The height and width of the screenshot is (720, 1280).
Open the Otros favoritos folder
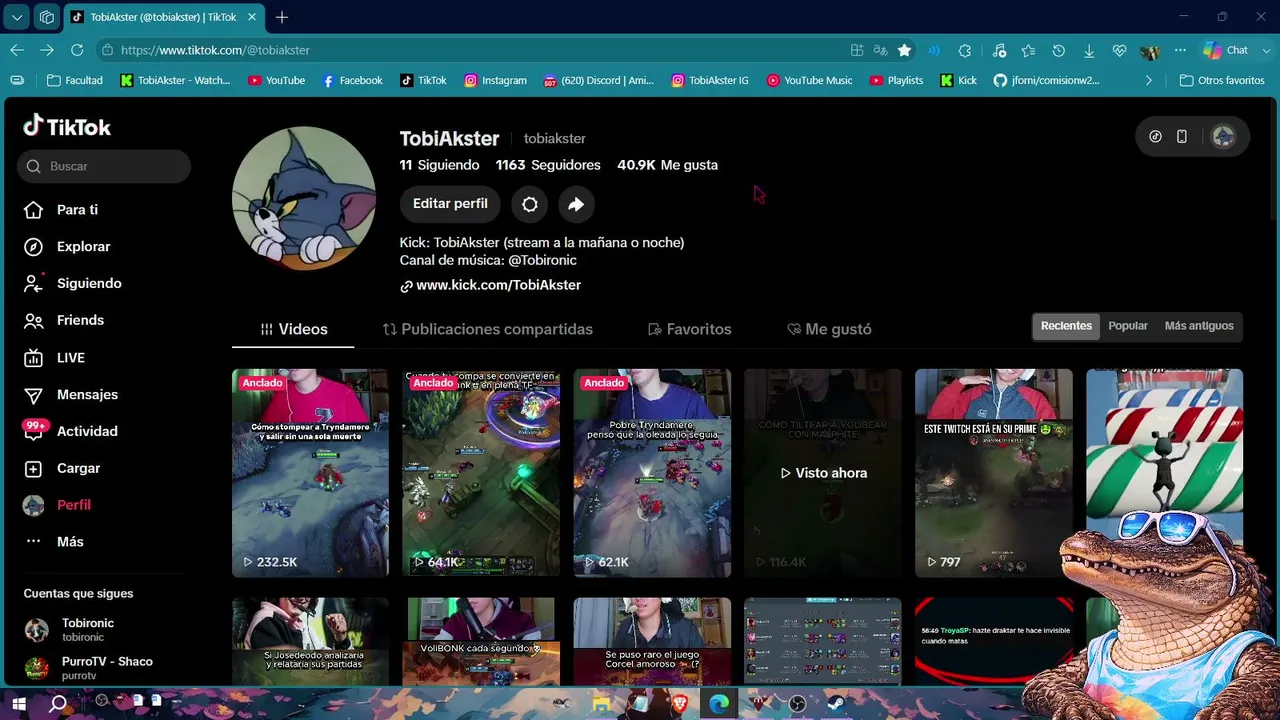1222,80
